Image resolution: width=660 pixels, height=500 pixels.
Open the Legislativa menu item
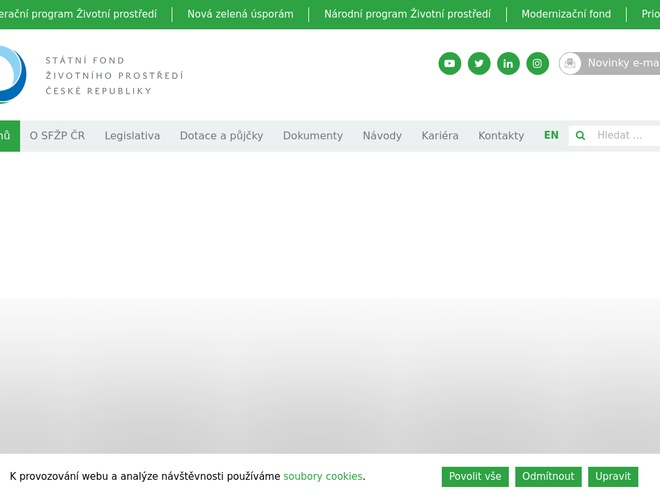132,136
